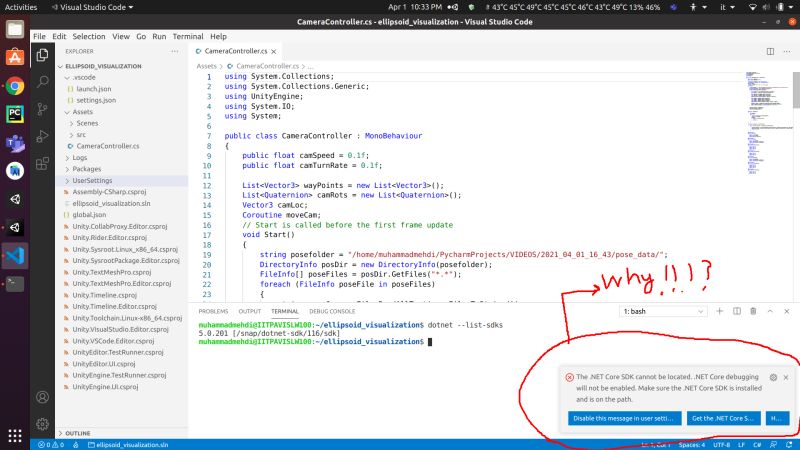
Task: Open the Extensions view
Action: click(42, 163)
